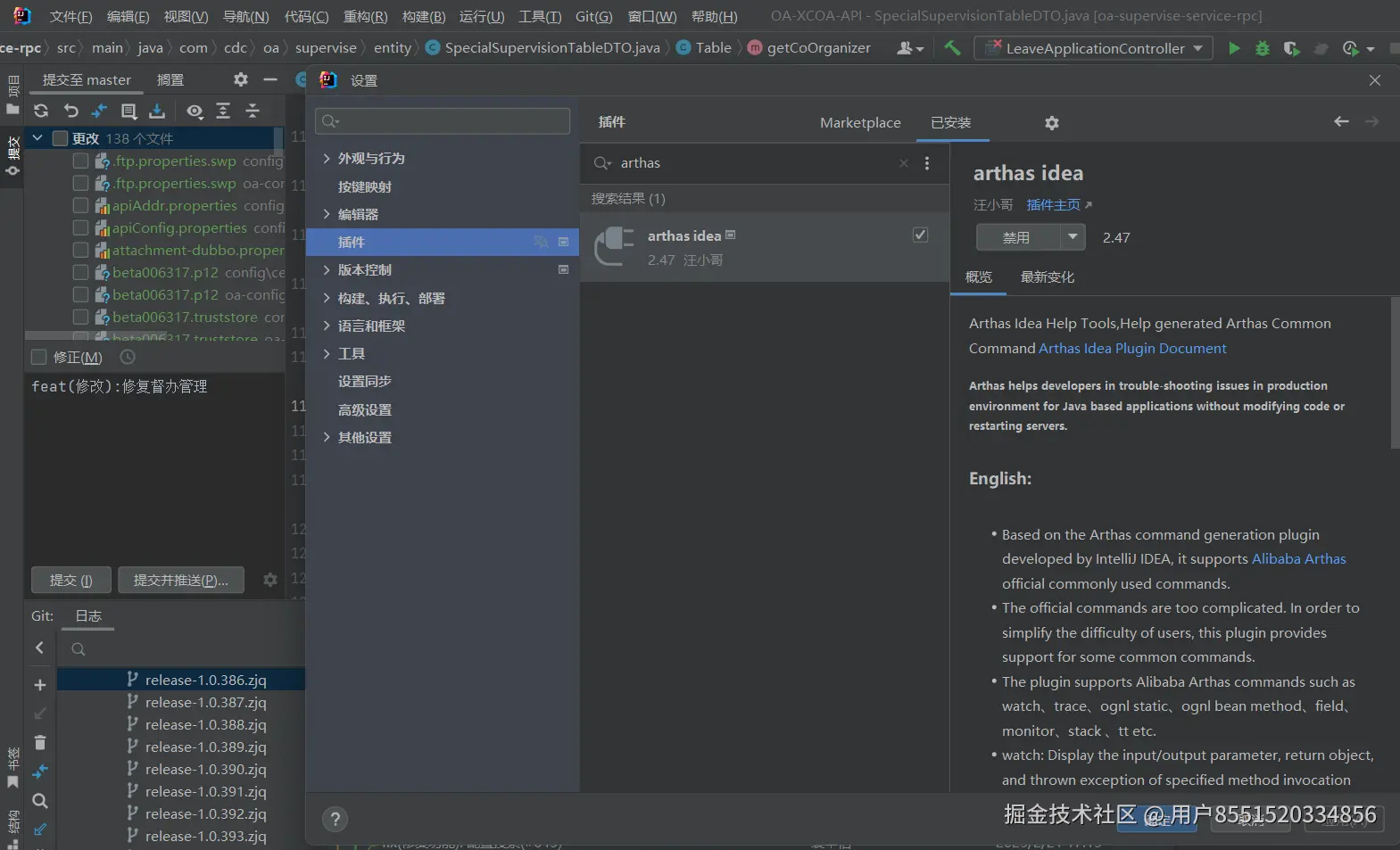Image resolution: width=1400 pixels, height=850 pixels.
Task: Click the 提交并推送(P)... button
Action: point(181,580)
